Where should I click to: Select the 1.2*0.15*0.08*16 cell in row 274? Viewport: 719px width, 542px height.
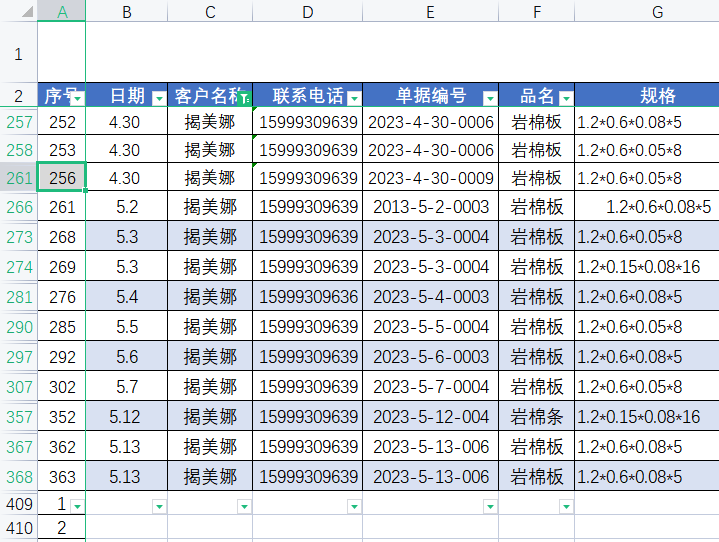(646, 268)
